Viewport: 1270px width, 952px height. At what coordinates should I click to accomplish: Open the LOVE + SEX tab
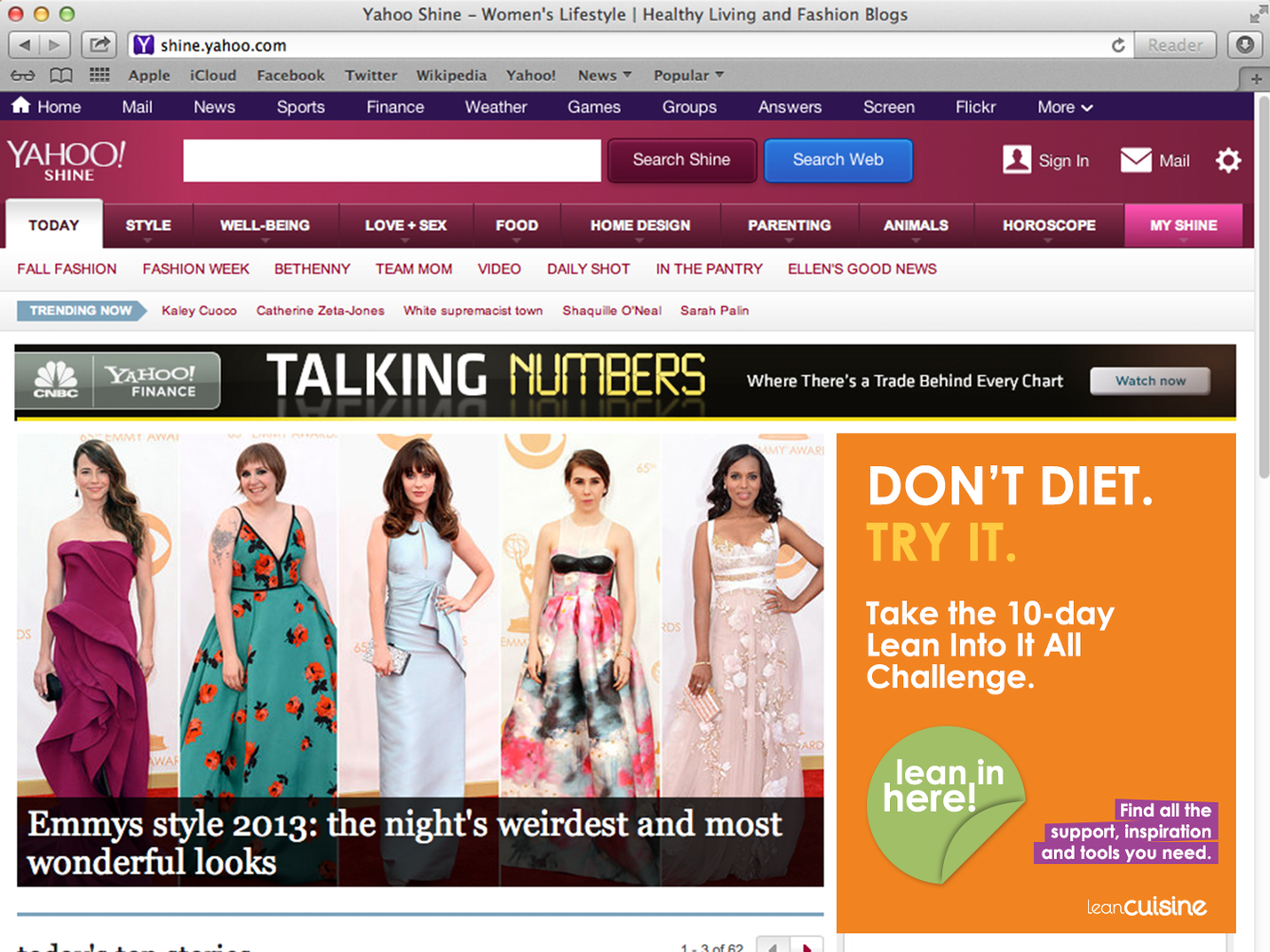pos(406,225)
